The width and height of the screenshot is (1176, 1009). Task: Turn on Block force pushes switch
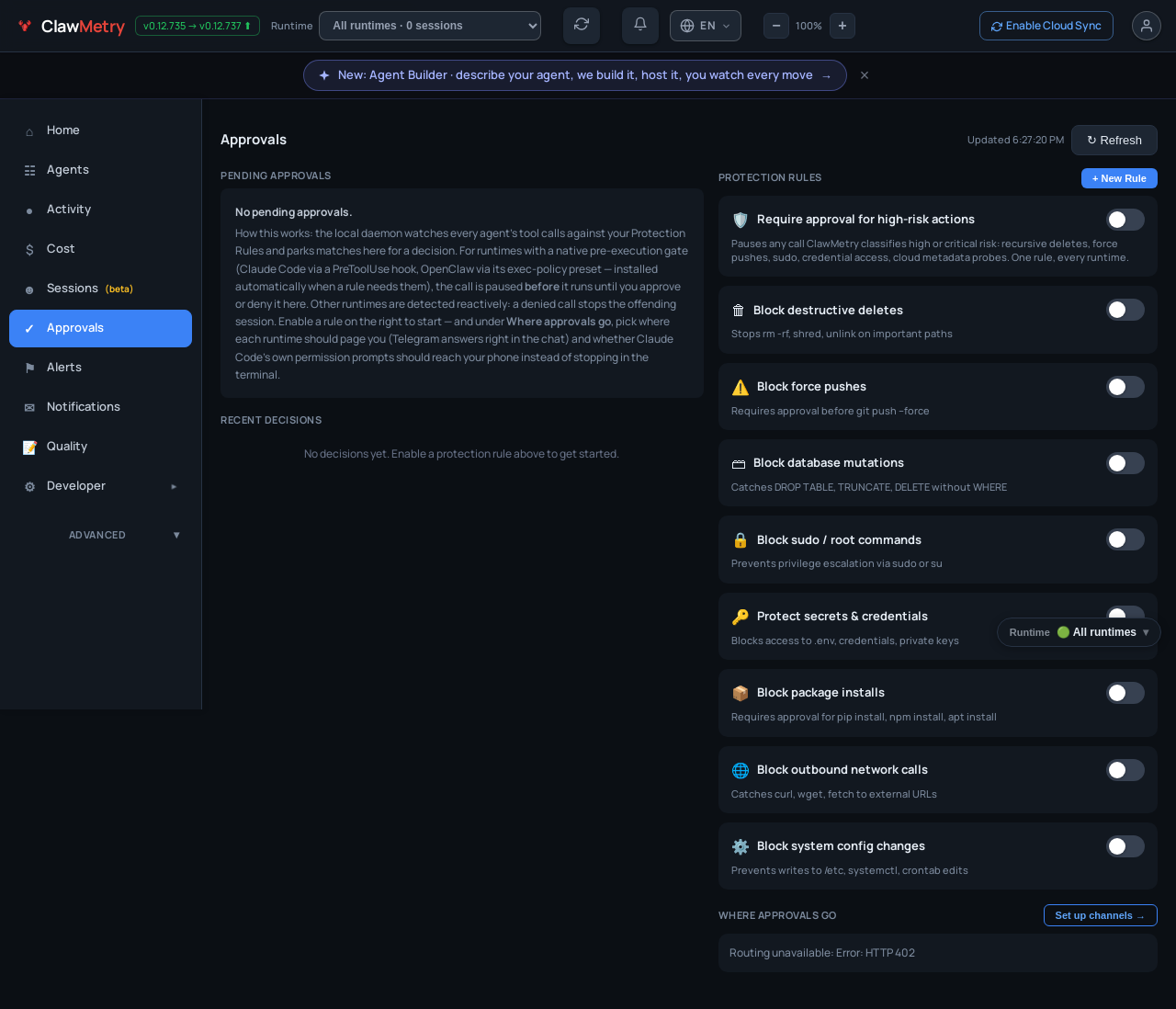click(1125, 387)
